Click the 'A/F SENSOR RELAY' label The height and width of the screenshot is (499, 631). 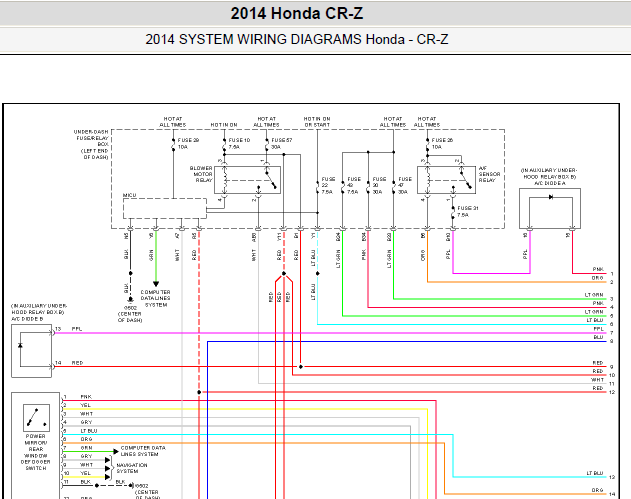pyautogui.click(x=489, y=174)
